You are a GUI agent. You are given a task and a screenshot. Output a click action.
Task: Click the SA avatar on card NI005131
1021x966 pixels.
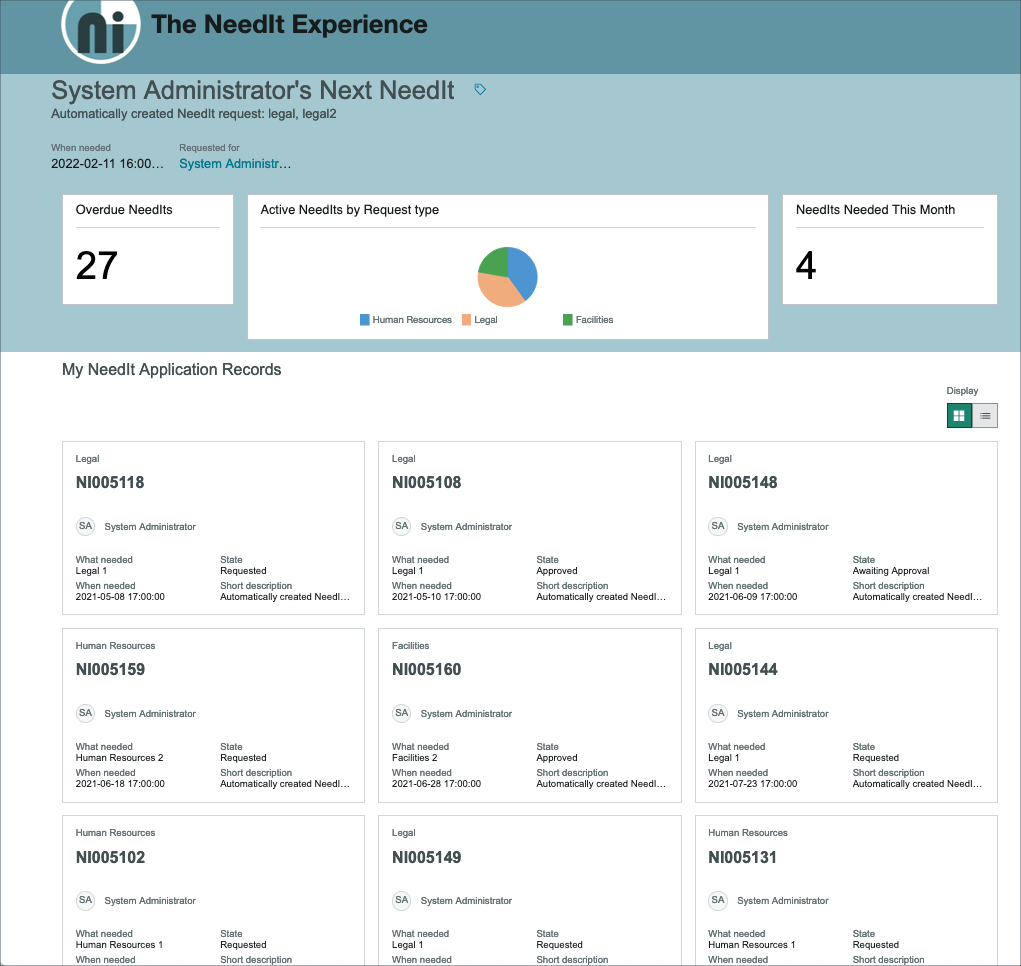pyautogui.click(x=718, y=900)
